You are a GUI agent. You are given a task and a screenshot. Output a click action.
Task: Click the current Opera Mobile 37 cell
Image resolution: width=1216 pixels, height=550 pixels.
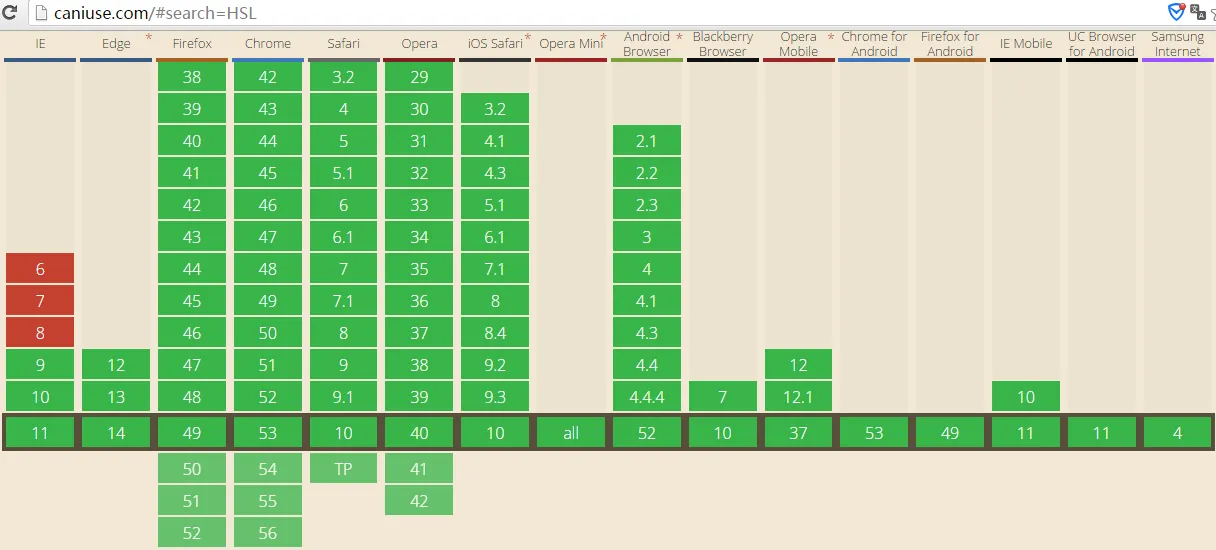799,432
